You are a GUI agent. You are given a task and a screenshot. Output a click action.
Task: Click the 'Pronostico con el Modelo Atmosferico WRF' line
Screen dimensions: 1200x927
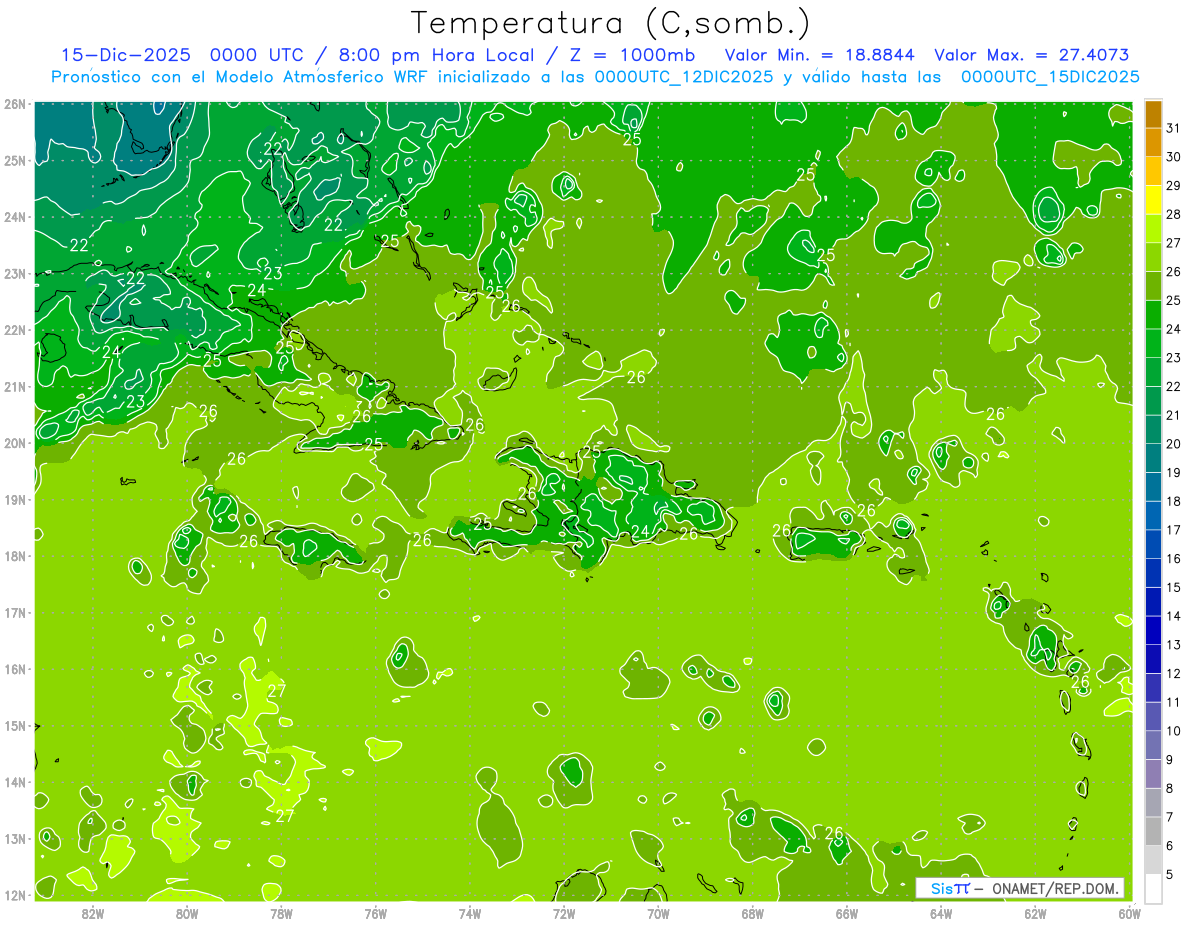[x=241, y=77]
